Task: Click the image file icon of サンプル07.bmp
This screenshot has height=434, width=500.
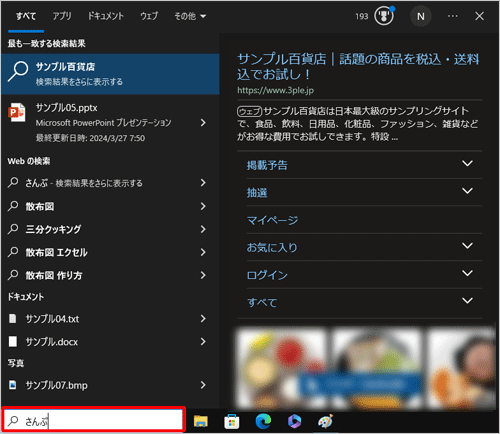Action: [13, 385]
